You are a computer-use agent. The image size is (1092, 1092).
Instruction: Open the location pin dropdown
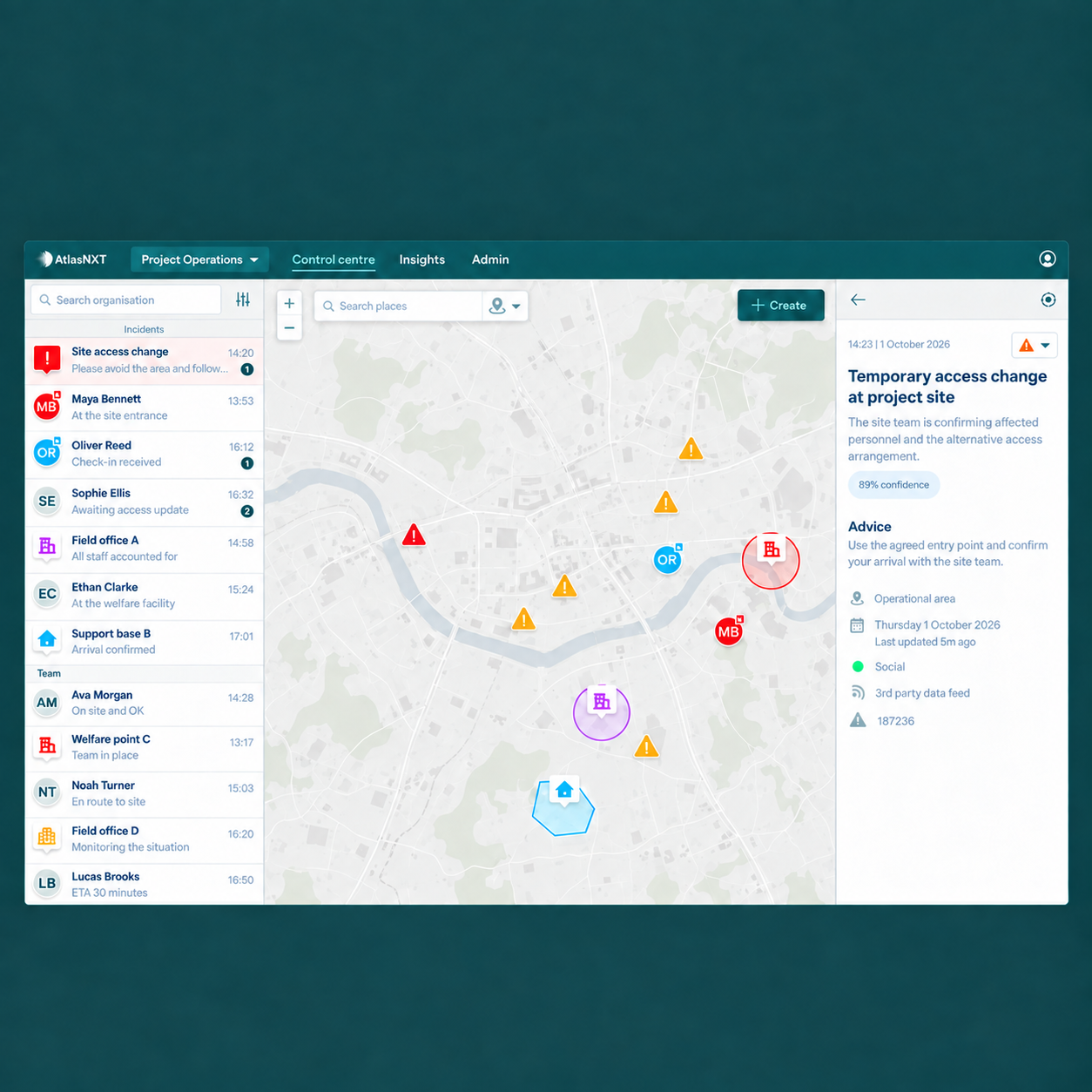pos(505,306)
